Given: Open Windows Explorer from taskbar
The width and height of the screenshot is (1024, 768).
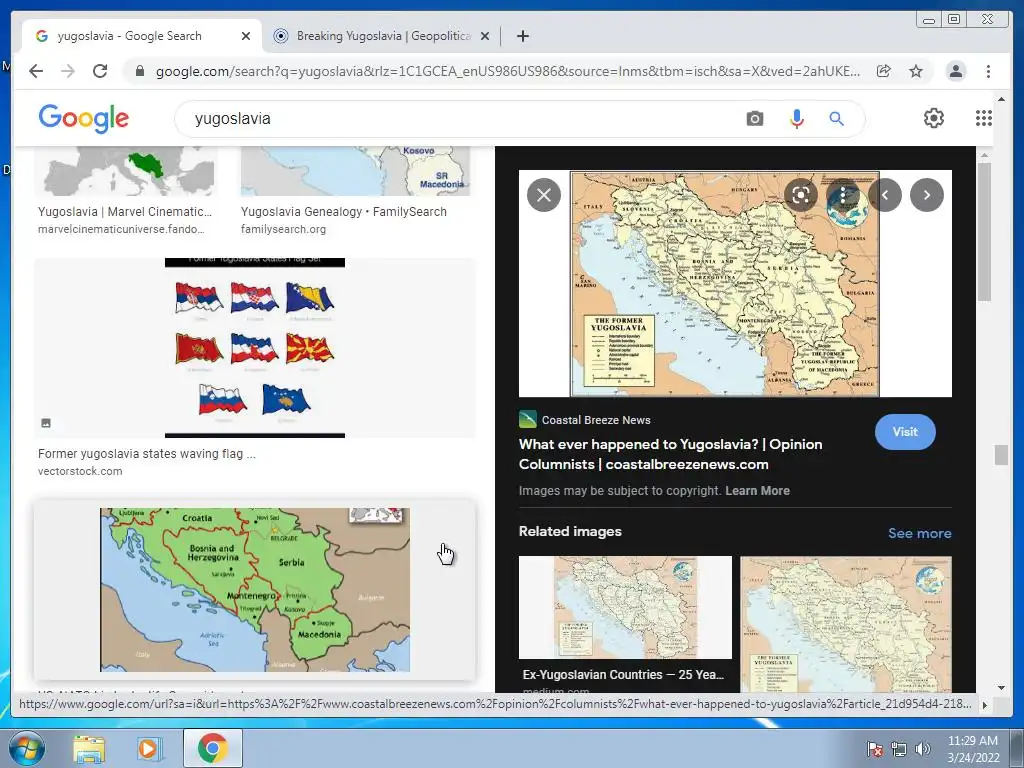Looking at the screenshot, I should point(89,748).
